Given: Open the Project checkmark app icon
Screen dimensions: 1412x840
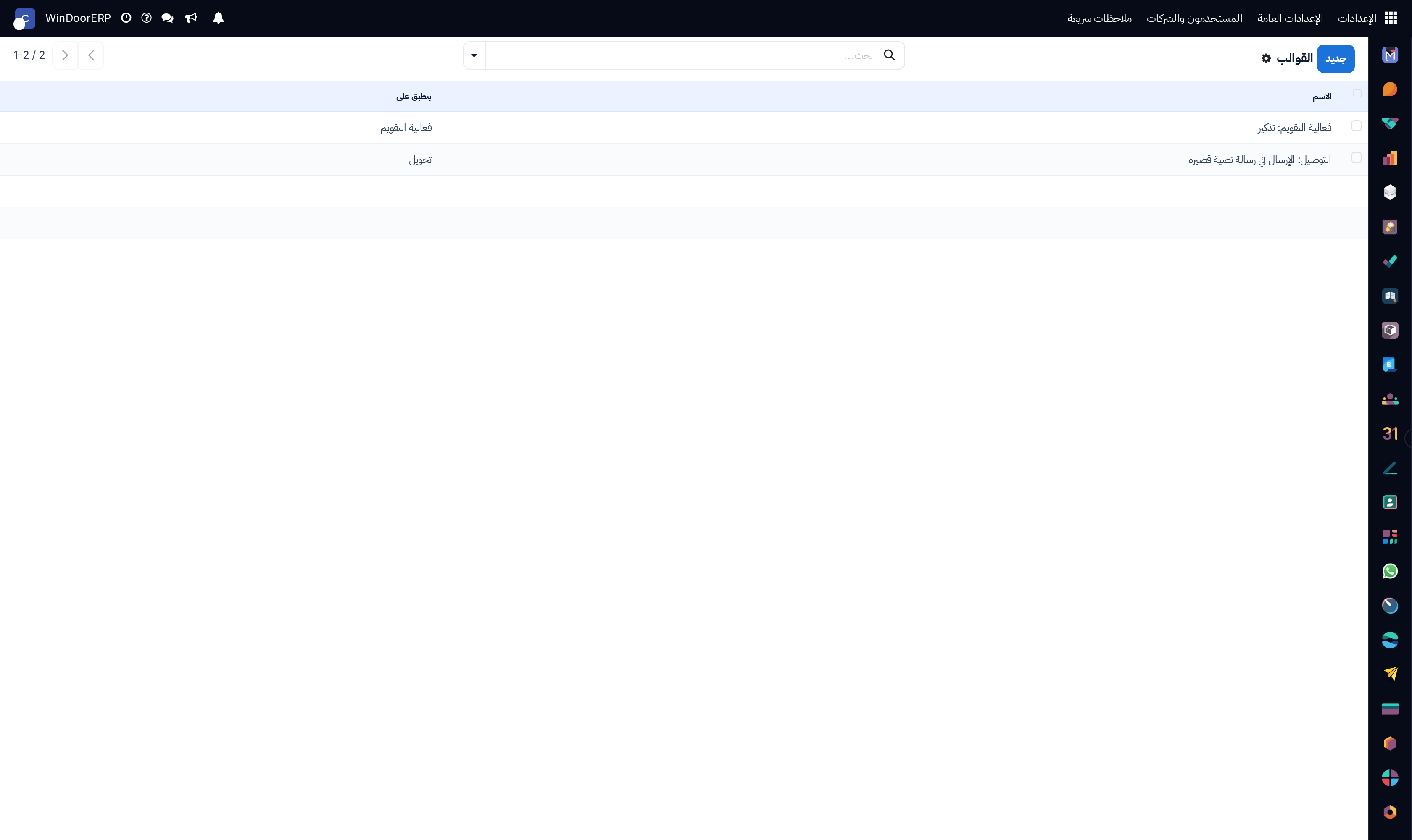Looking at the screenshot, I should (1390, 262).
